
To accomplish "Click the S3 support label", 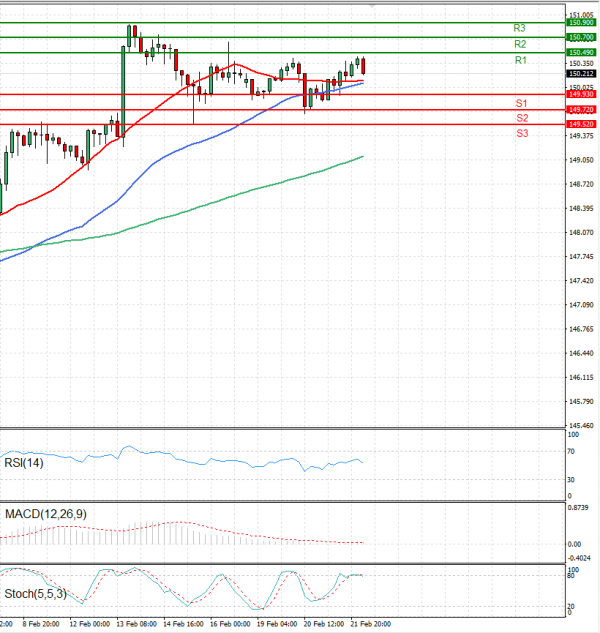I will pos(522,133).
